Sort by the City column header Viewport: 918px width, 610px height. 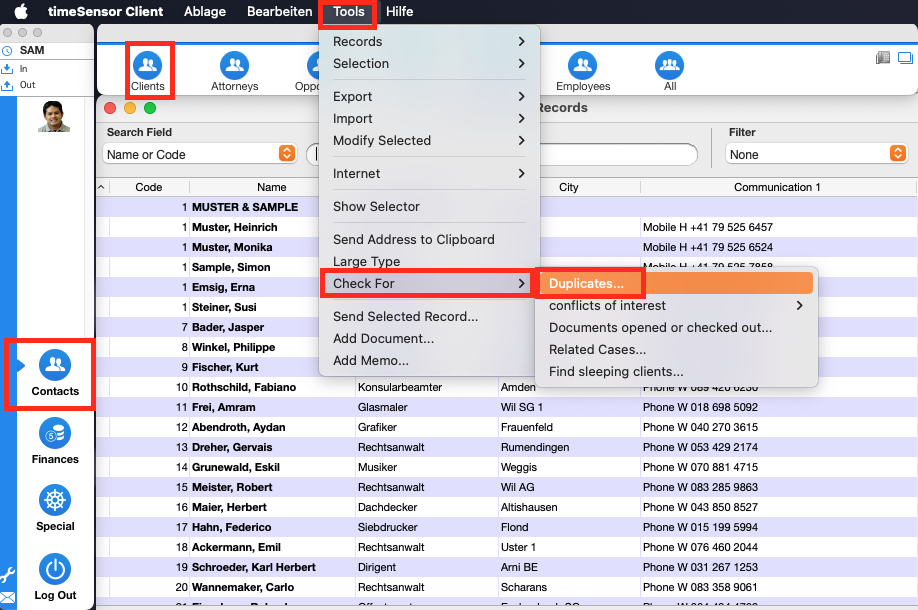(568, 187)
